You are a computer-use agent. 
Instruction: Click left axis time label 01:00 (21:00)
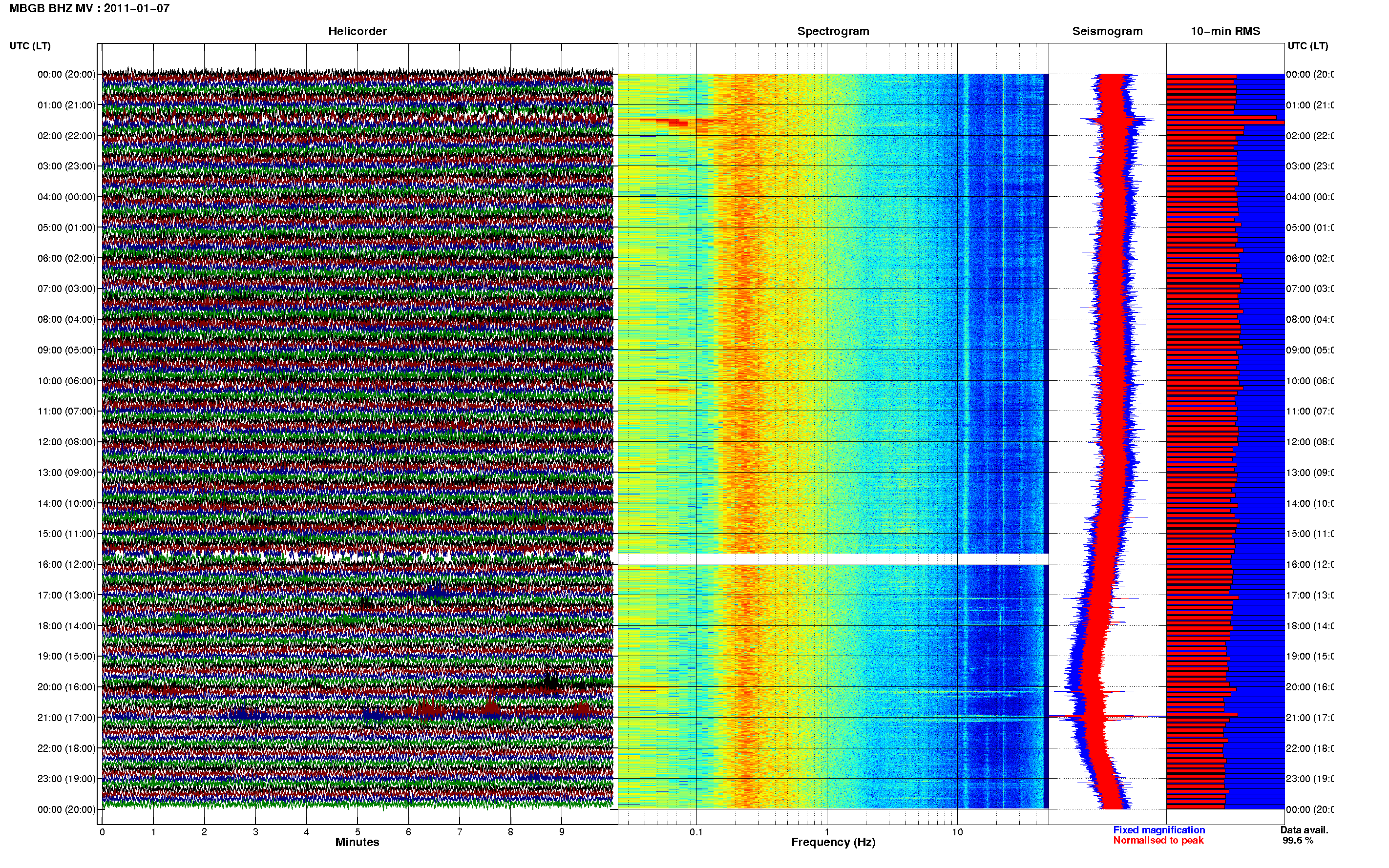pos(66,105)
